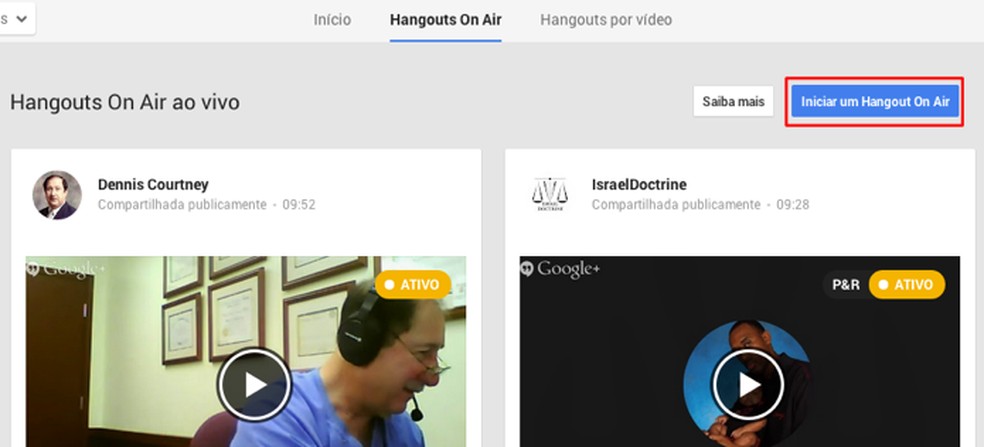Open IsraelDoctrine's scales logo avatar

[x=550, y=194]
